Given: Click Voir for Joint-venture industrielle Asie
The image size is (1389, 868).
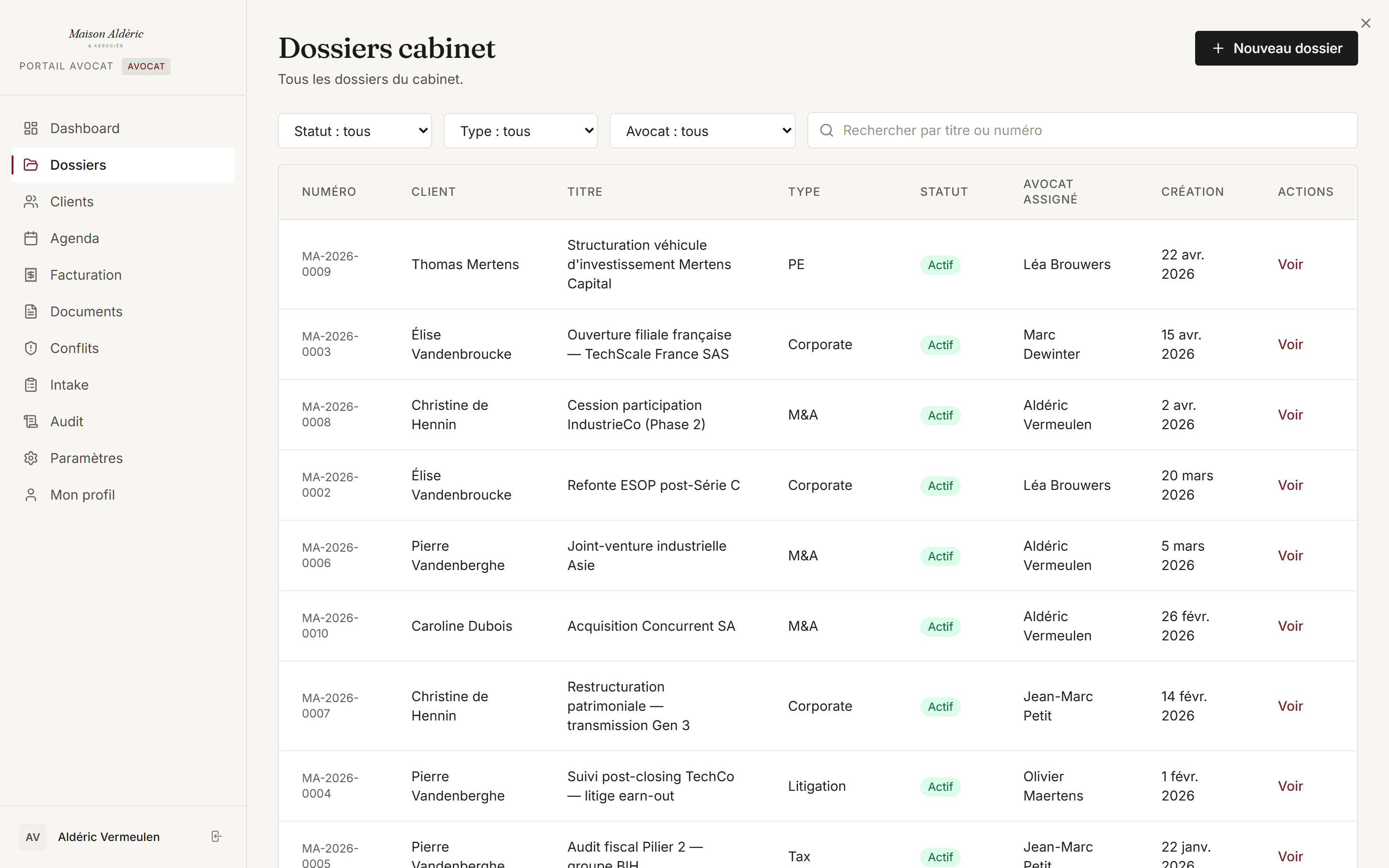Looking at the screenshot, I should click(1290, 556).
